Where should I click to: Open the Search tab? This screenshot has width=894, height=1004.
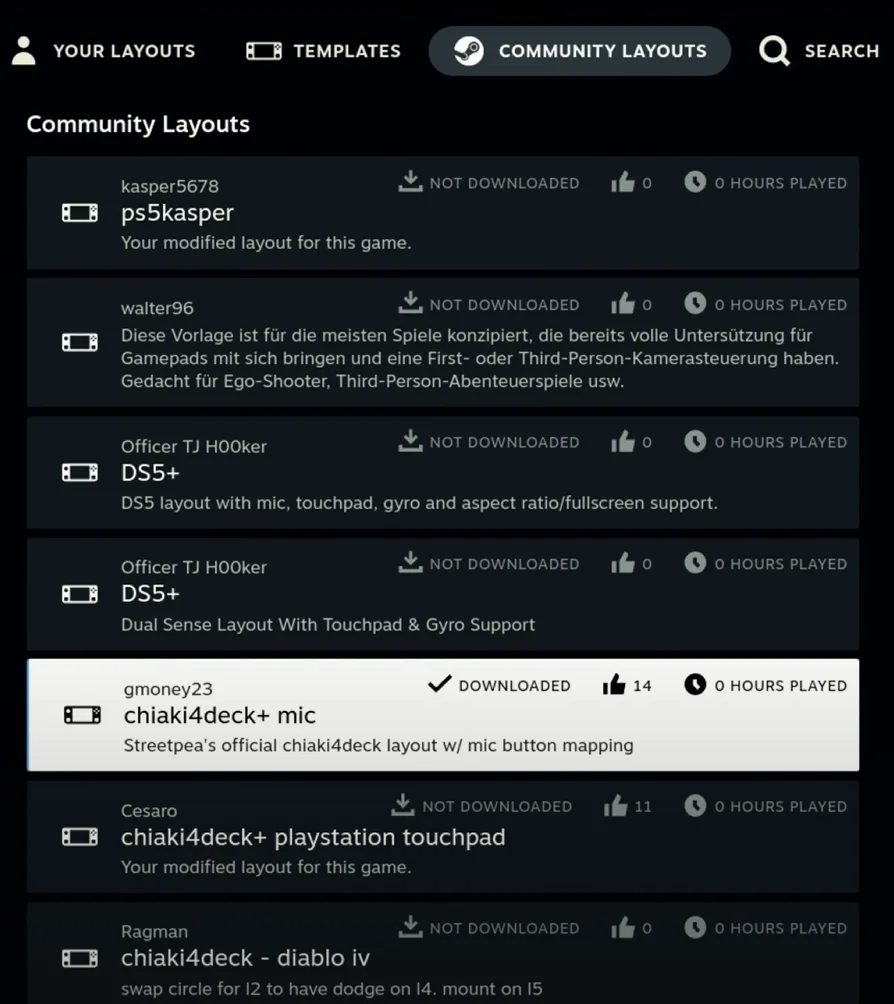click(819, 51)
